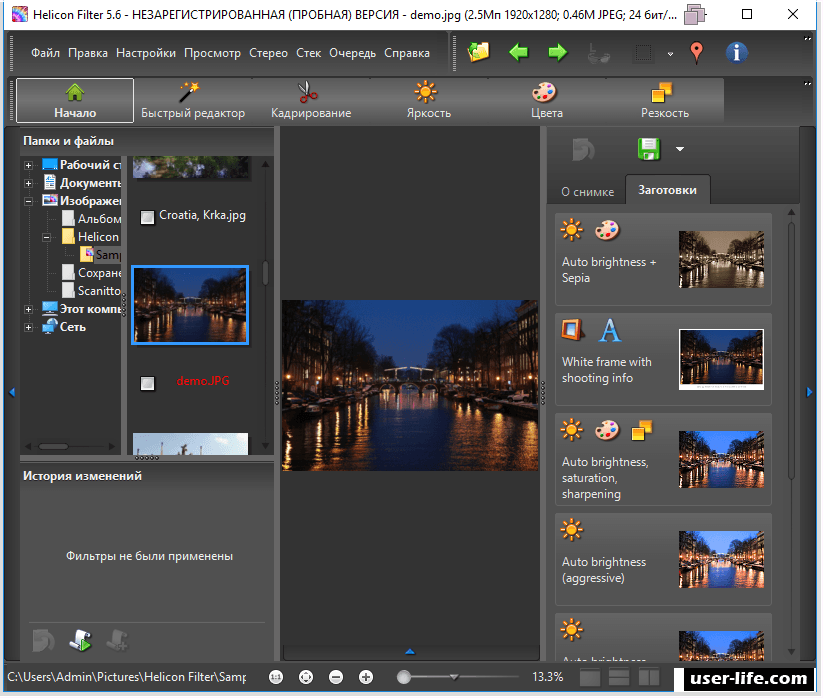Open the Справка menu
The image size is (823, 699).
coord(407,53)
